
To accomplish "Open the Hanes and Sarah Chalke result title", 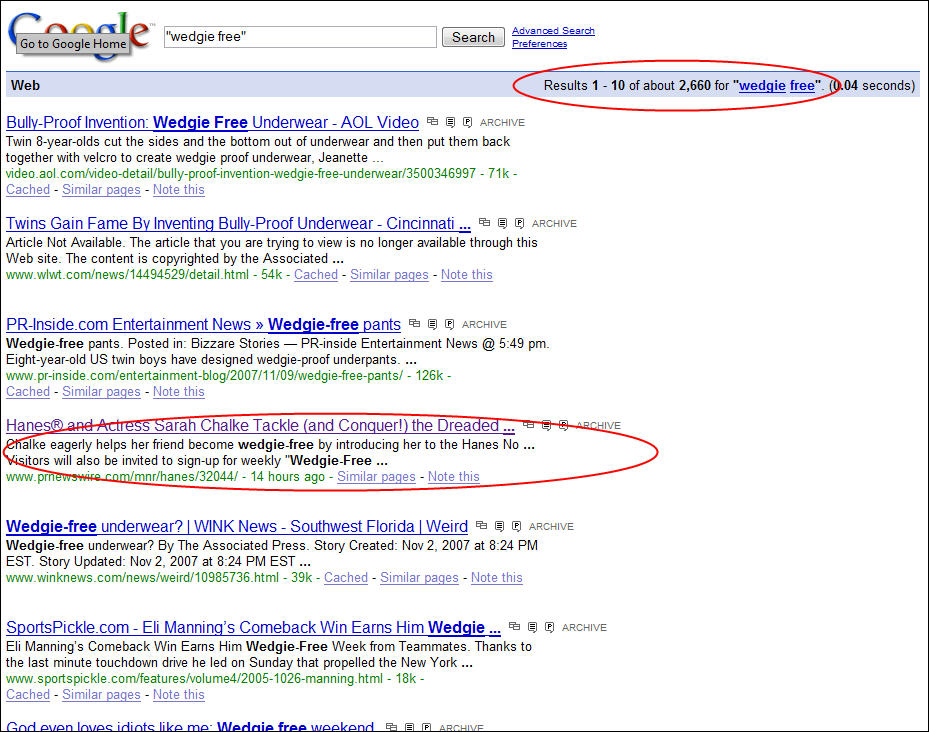I will click(260, 426).
